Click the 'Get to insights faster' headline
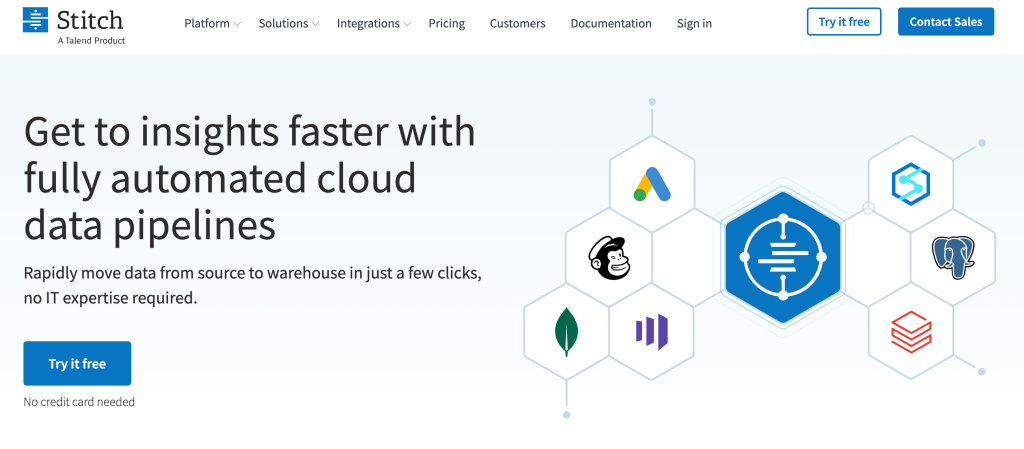 pyautogui.click(x=249, y=178)
